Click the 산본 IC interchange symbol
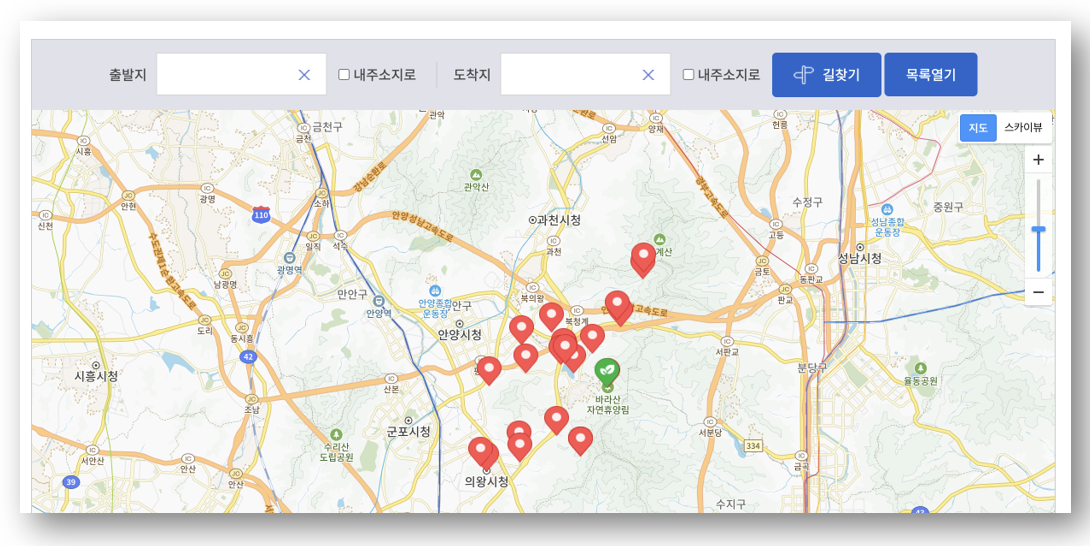The height and width of the screenshot is (546, 1090). click(391, 379)
